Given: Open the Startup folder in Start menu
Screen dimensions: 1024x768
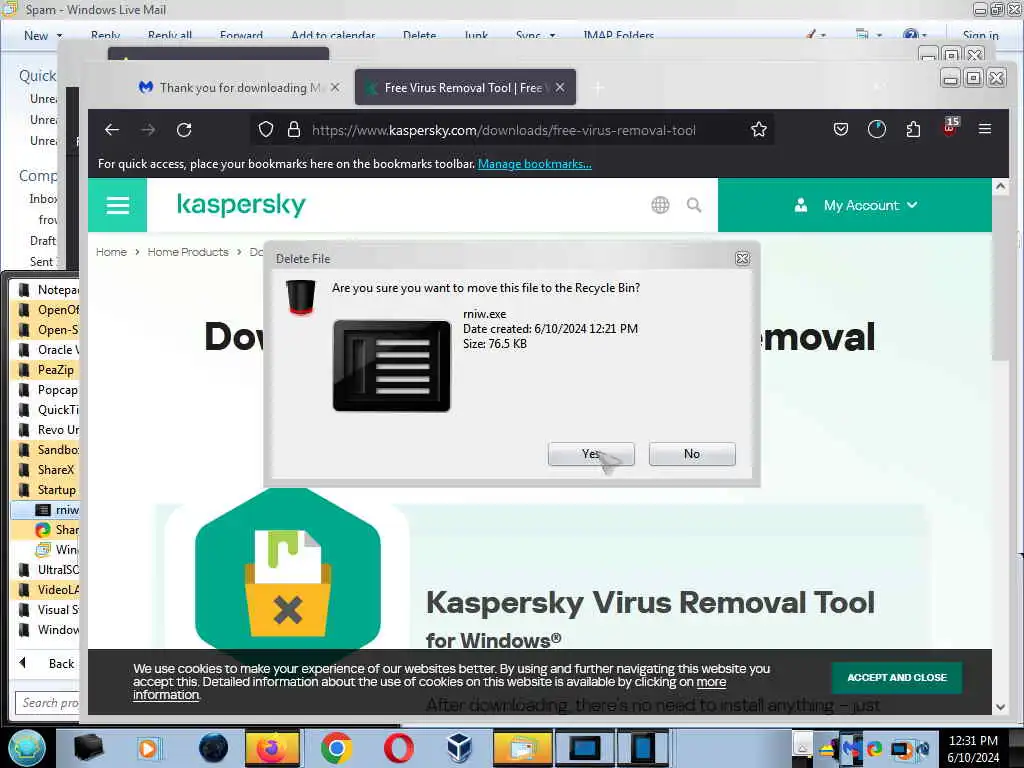Looking at the screenshot, I should tap(48, 490).
